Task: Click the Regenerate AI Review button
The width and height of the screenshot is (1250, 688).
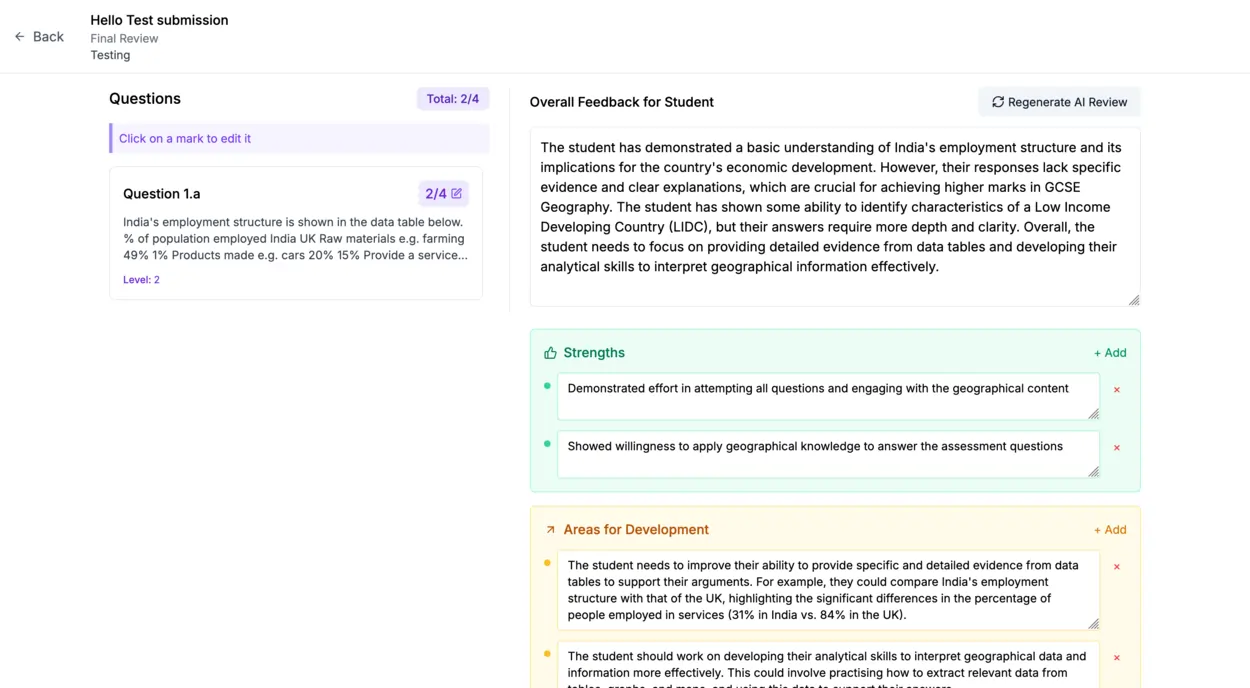Action: point(1058,101)
